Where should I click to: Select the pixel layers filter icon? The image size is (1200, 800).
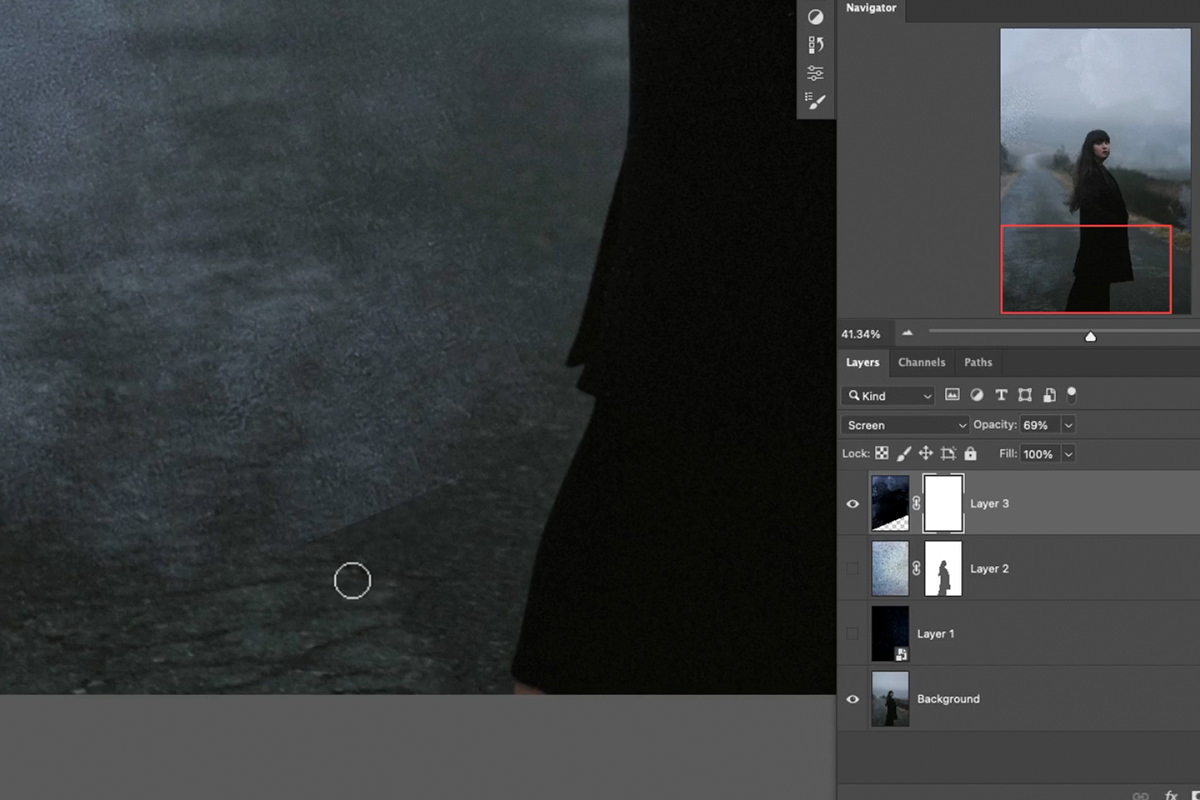[952, 394]
